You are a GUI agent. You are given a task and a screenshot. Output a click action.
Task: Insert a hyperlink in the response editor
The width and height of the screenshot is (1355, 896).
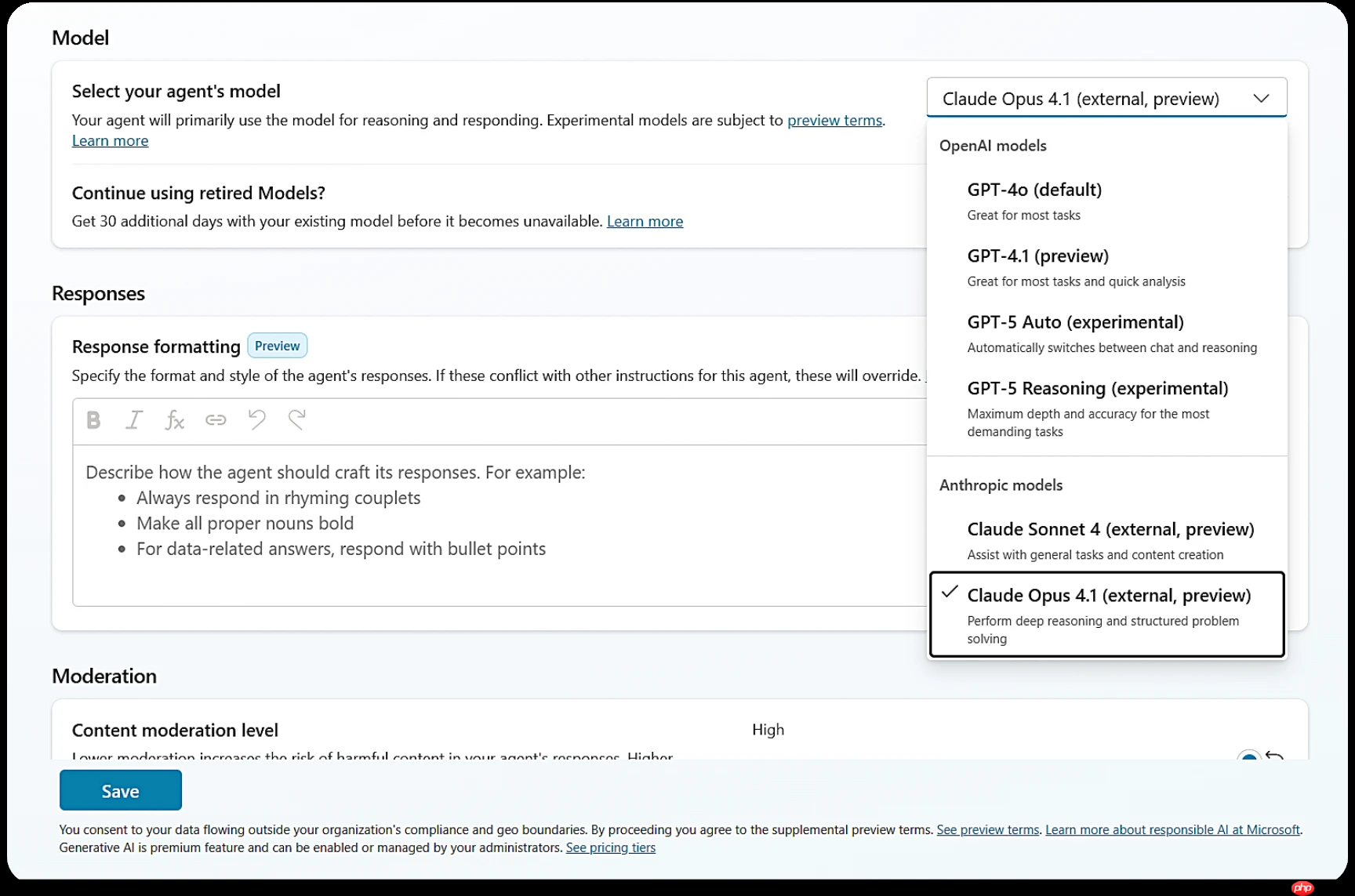[216, 420]
